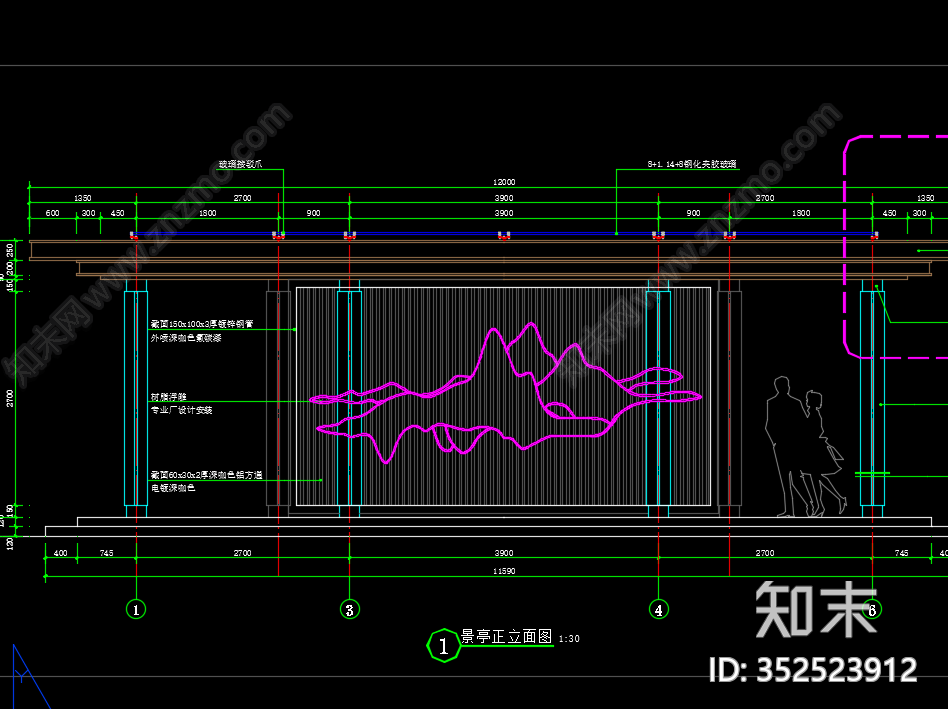Click the 知末 watermark logo
This screenshot has width=948, height=709.
815,608
